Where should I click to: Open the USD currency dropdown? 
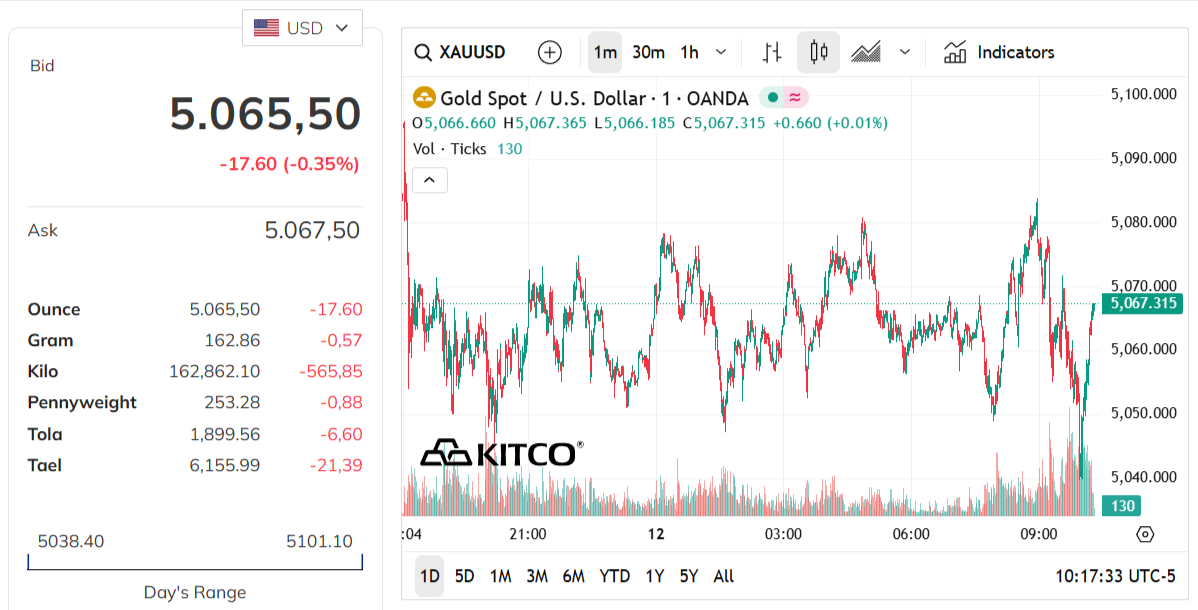pyautogui.click(x=302, y=28)
